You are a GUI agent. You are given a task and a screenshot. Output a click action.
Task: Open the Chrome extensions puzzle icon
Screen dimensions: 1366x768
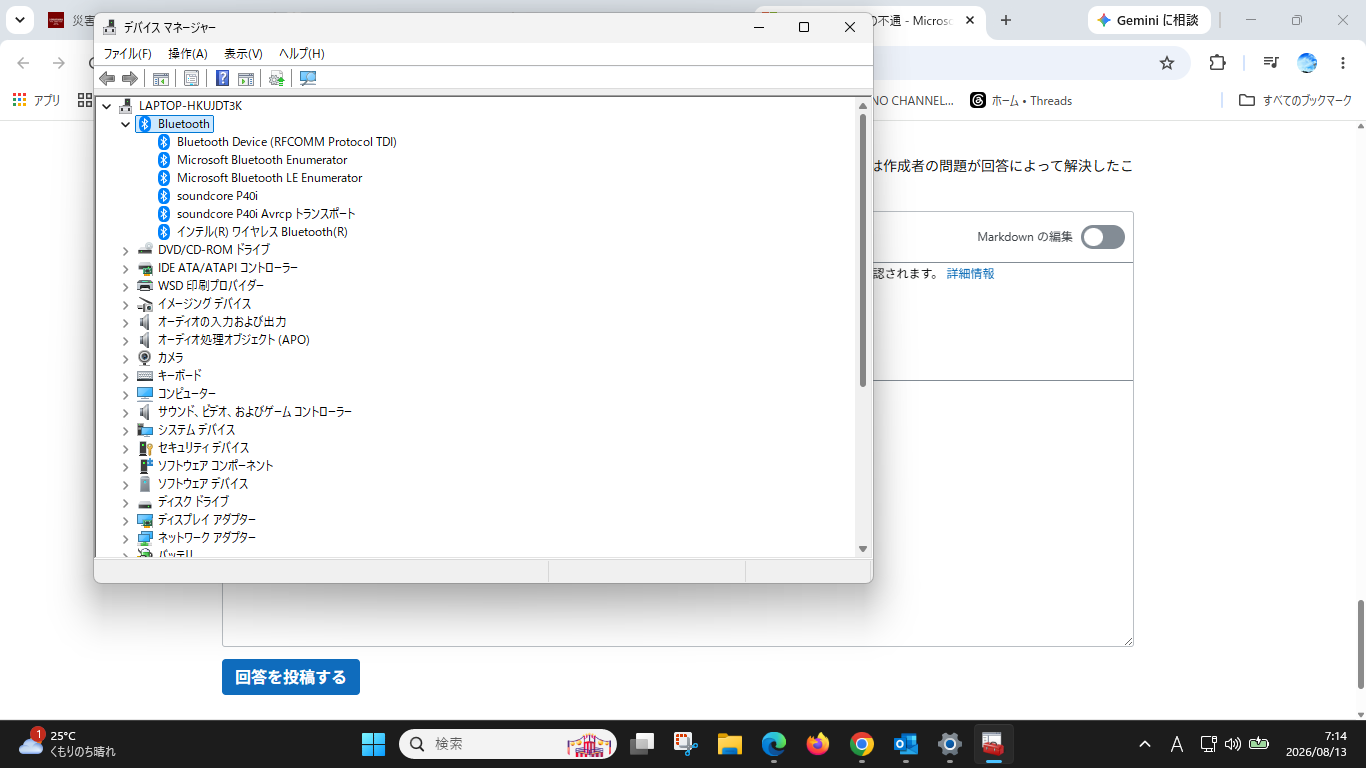(1217, 63)
